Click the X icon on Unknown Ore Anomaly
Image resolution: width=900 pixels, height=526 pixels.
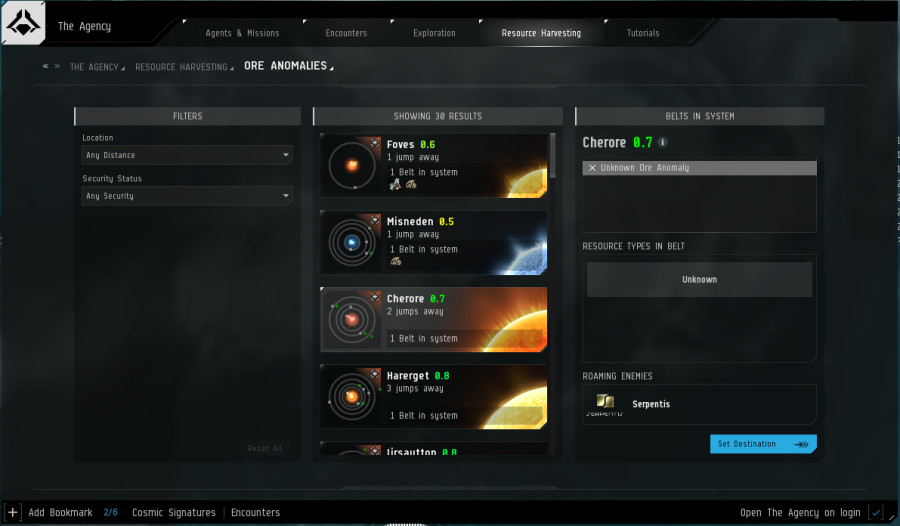[x=592, y=168]
